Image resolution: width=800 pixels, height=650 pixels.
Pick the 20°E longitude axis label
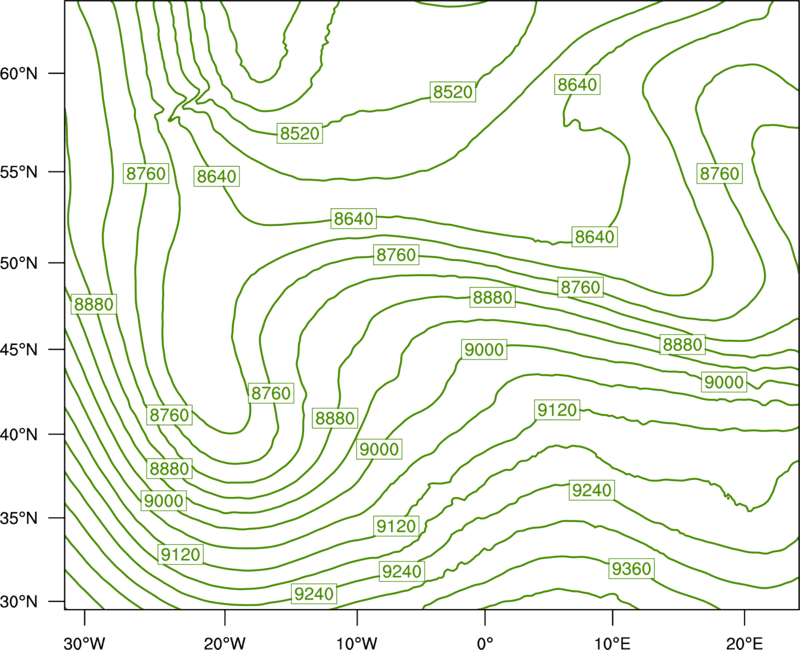(744, 643)
